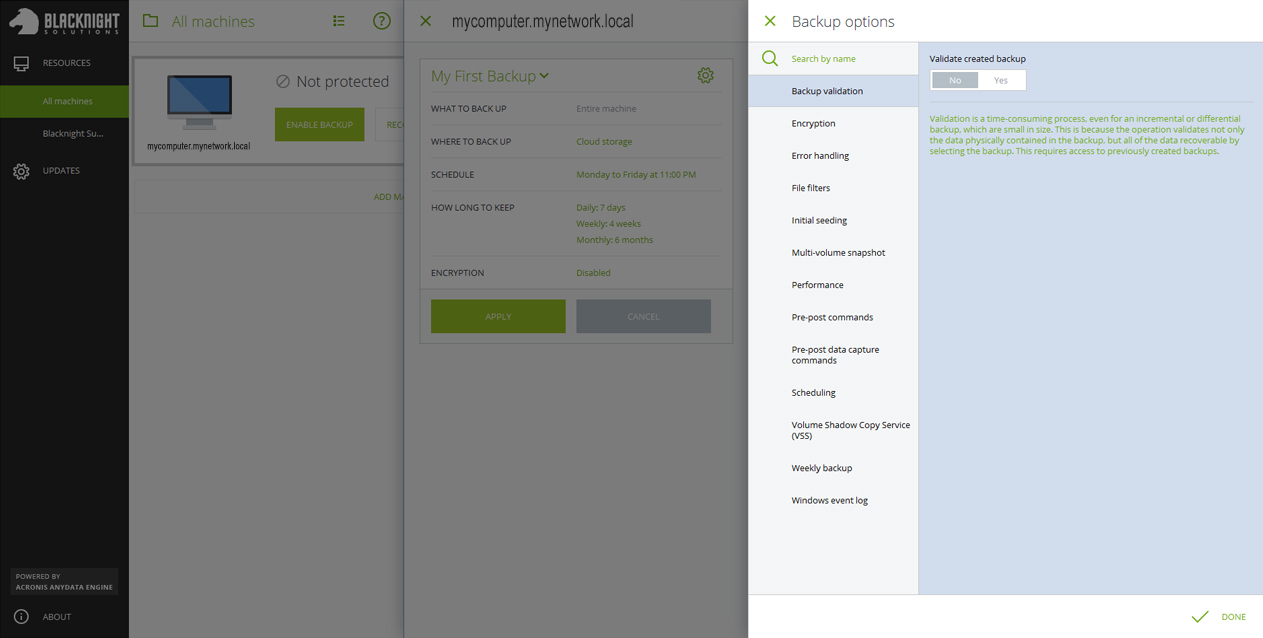Click the help question mark icon
This screenshot has width=1263, height=638.
381,21
